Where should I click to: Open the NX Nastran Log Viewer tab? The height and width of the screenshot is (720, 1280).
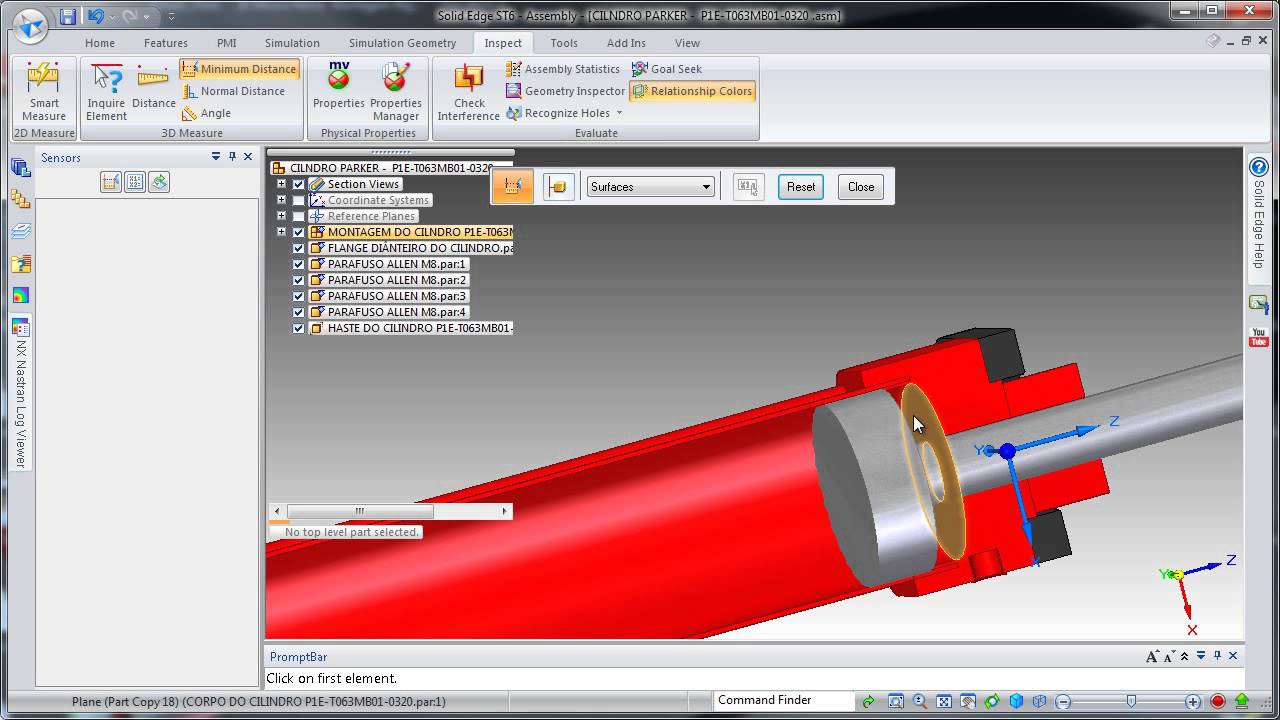[21, 392]
